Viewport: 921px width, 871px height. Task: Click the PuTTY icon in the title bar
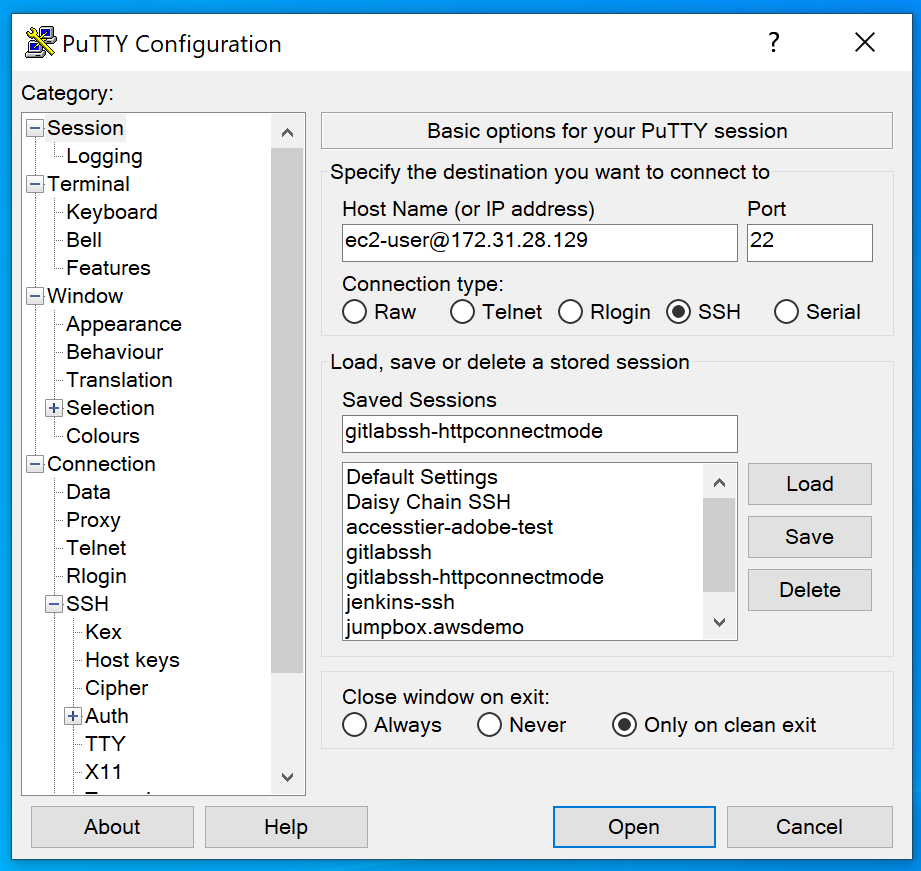click(41, 42)
